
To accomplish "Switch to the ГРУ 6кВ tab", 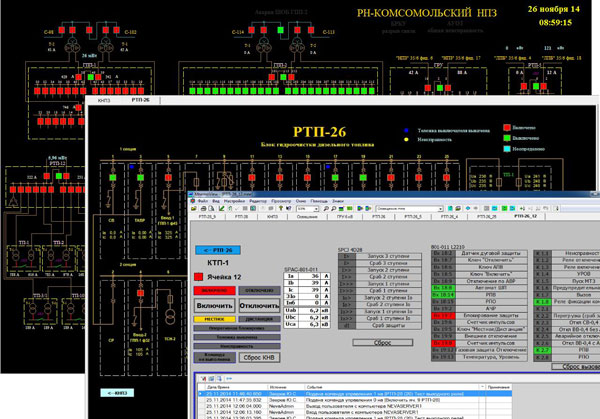I will tap(344, 217).
